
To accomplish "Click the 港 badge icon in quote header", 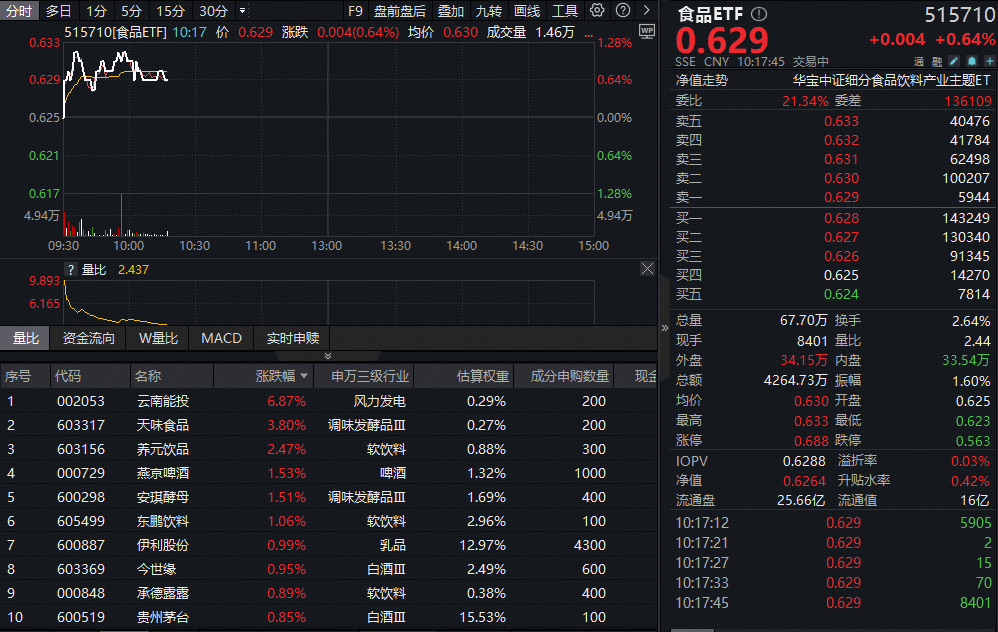I will 920,61.
